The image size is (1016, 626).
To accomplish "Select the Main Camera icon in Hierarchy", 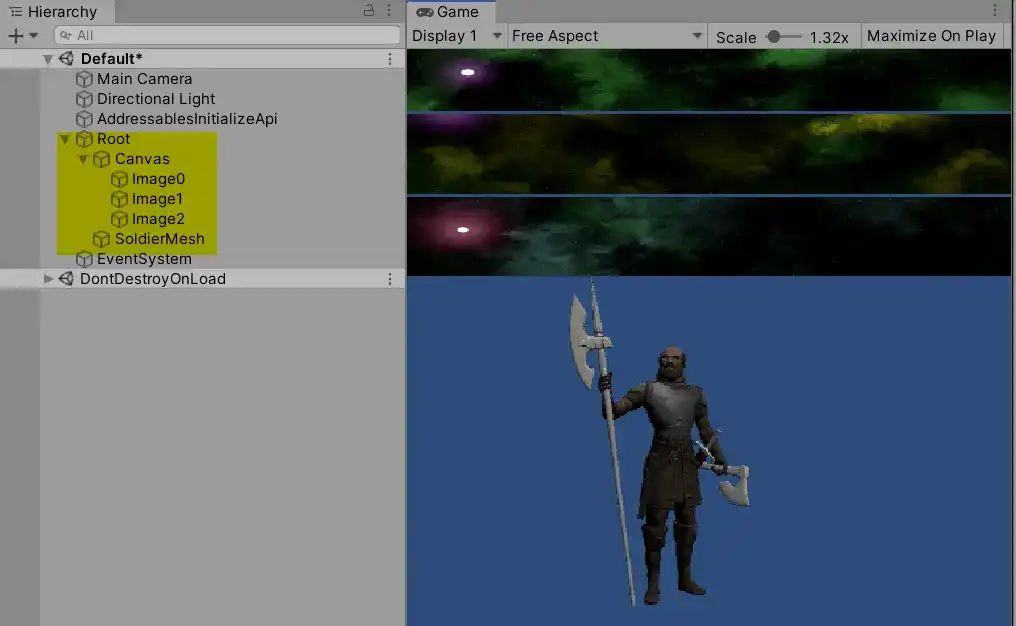I will coord(83,79).
